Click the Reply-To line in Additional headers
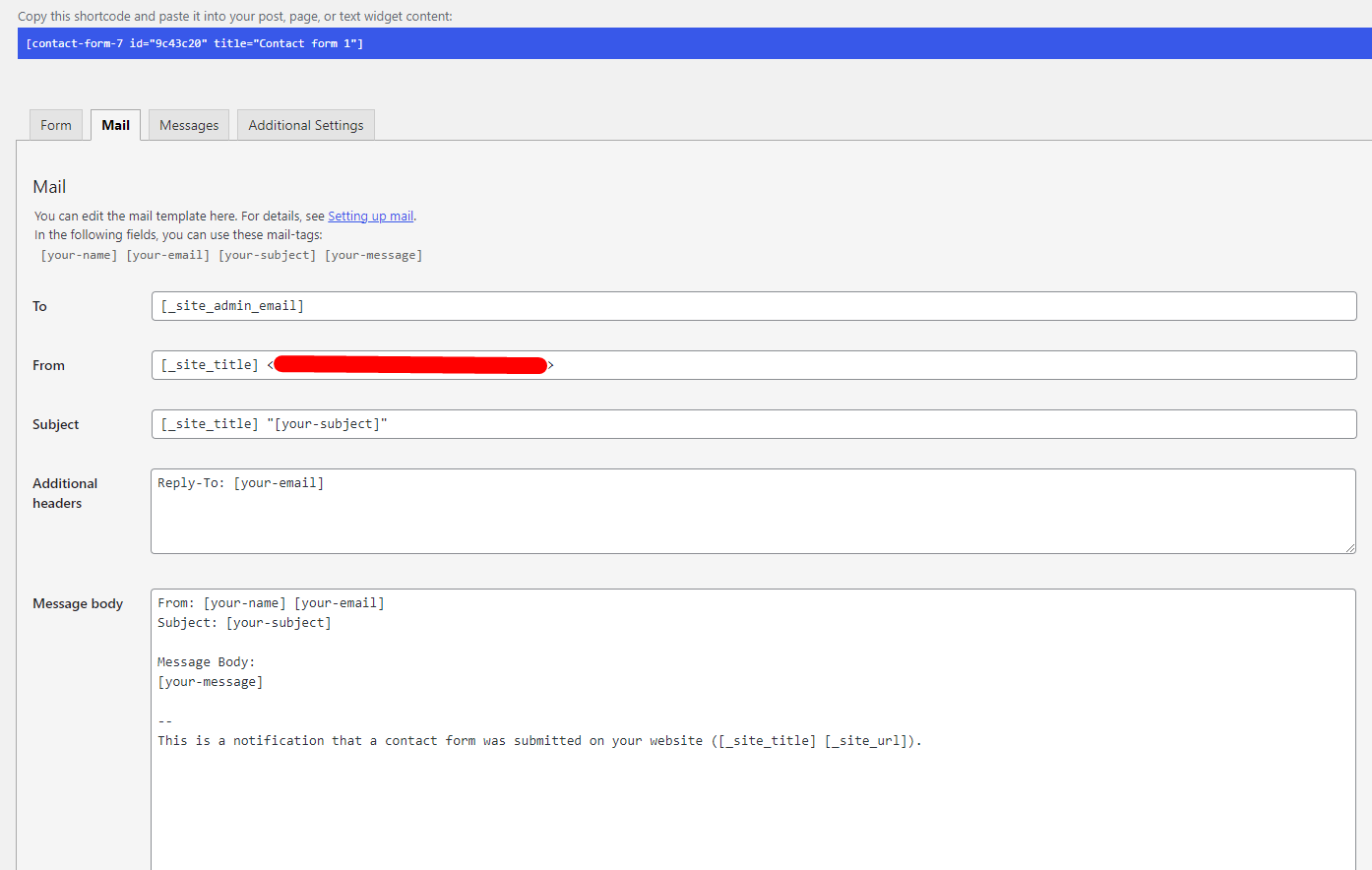 [240, 482]
